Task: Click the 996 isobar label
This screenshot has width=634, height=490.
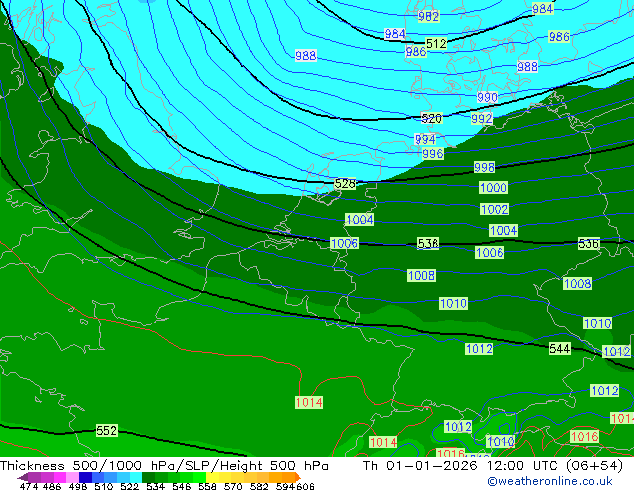Action: (x=433, y=154)
